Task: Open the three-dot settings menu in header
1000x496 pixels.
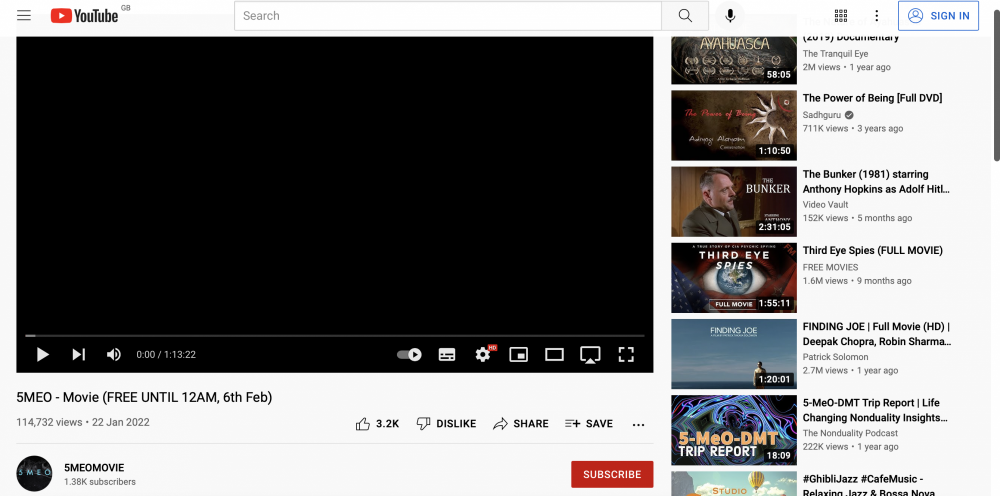Action: point(877,16)
